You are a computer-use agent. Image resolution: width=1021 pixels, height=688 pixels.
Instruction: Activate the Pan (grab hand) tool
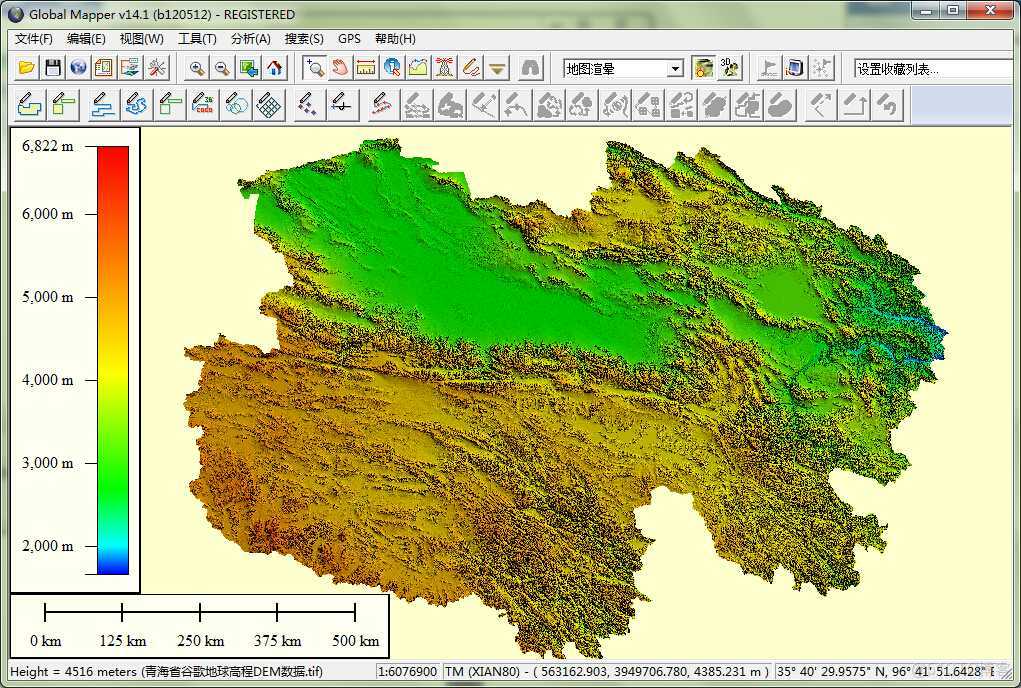click(340, 69)
